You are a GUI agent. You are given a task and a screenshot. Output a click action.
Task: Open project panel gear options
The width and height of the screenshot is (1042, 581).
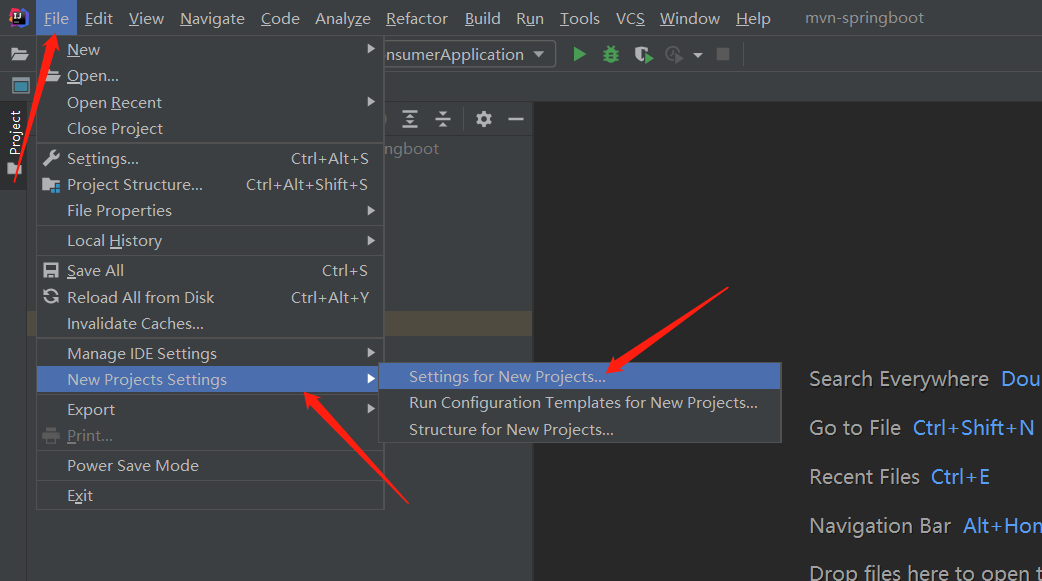click(x=484, y=119)
